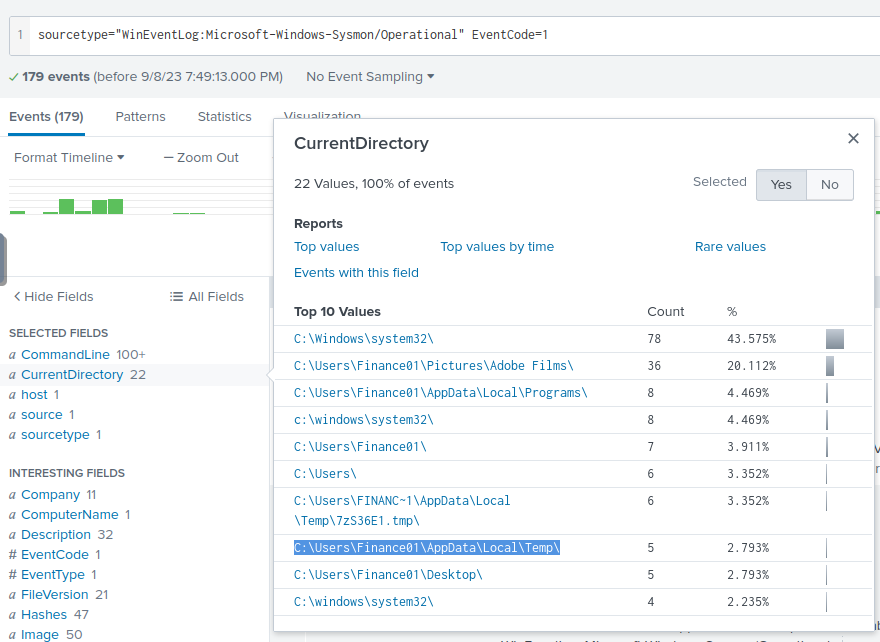
Task: Select the C:\Users\Finance01\ value
Action: pyautogui.click(x=360, y=446)
